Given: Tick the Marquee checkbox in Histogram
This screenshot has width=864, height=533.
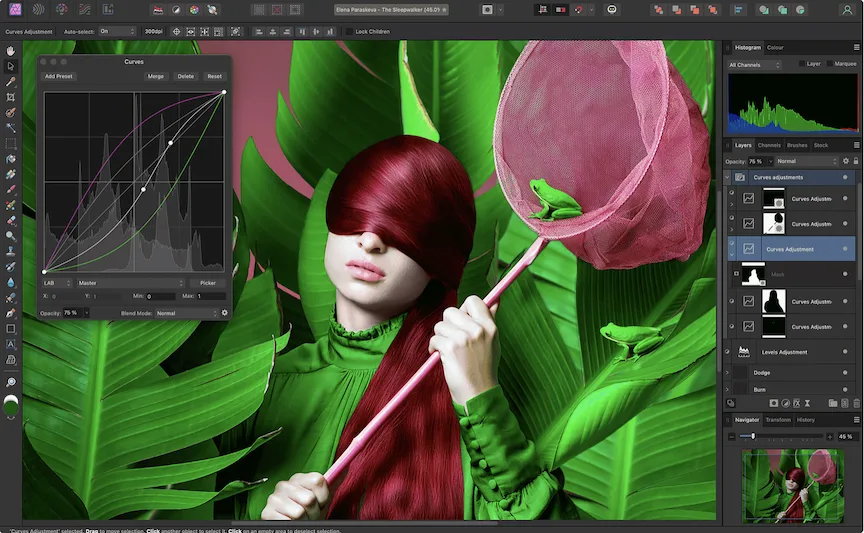Looking at the screenshot, I should (829, 64).
